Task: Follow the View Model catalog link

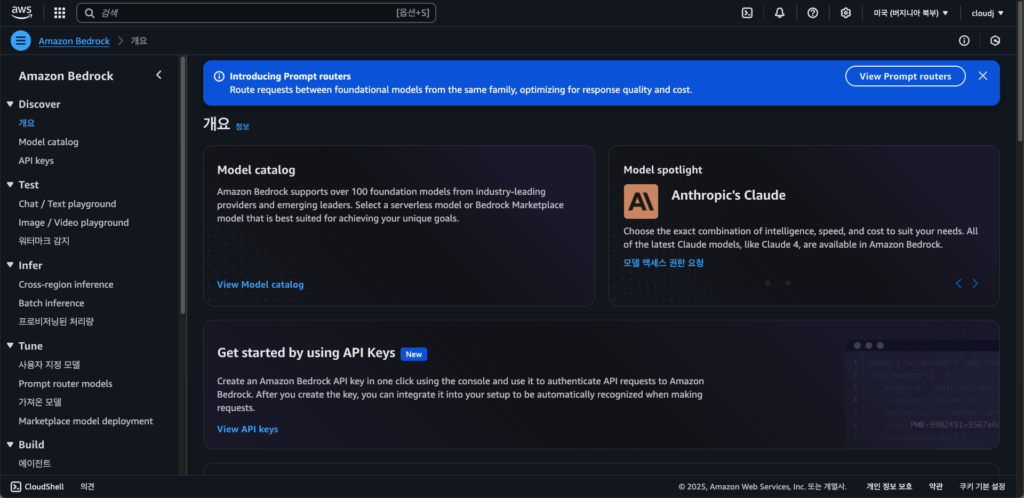Action: (260, 285)
